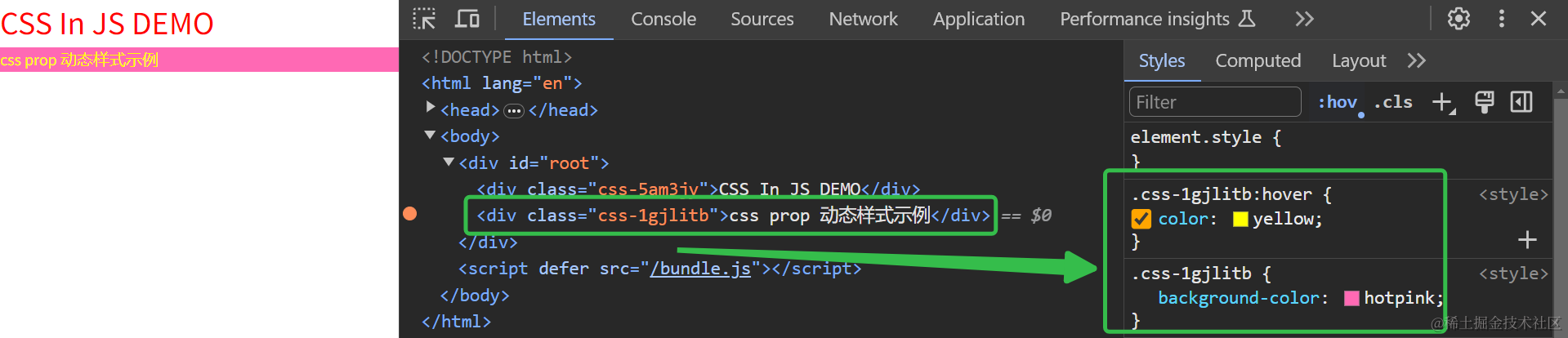Screen dimensions: 1568x338
Task: Collapse the body element node
Action: [430, 136]
